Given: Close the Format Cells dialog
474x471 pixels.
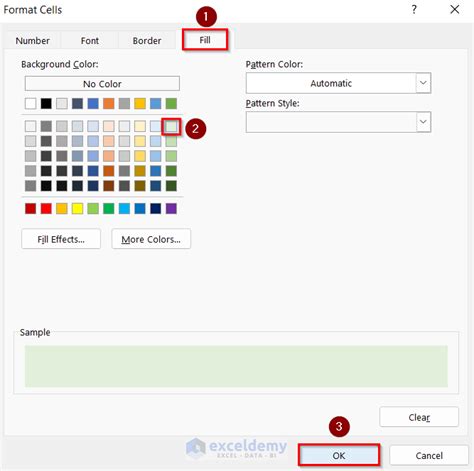Looking at the screenshot, I should click(x=455, y=9).
